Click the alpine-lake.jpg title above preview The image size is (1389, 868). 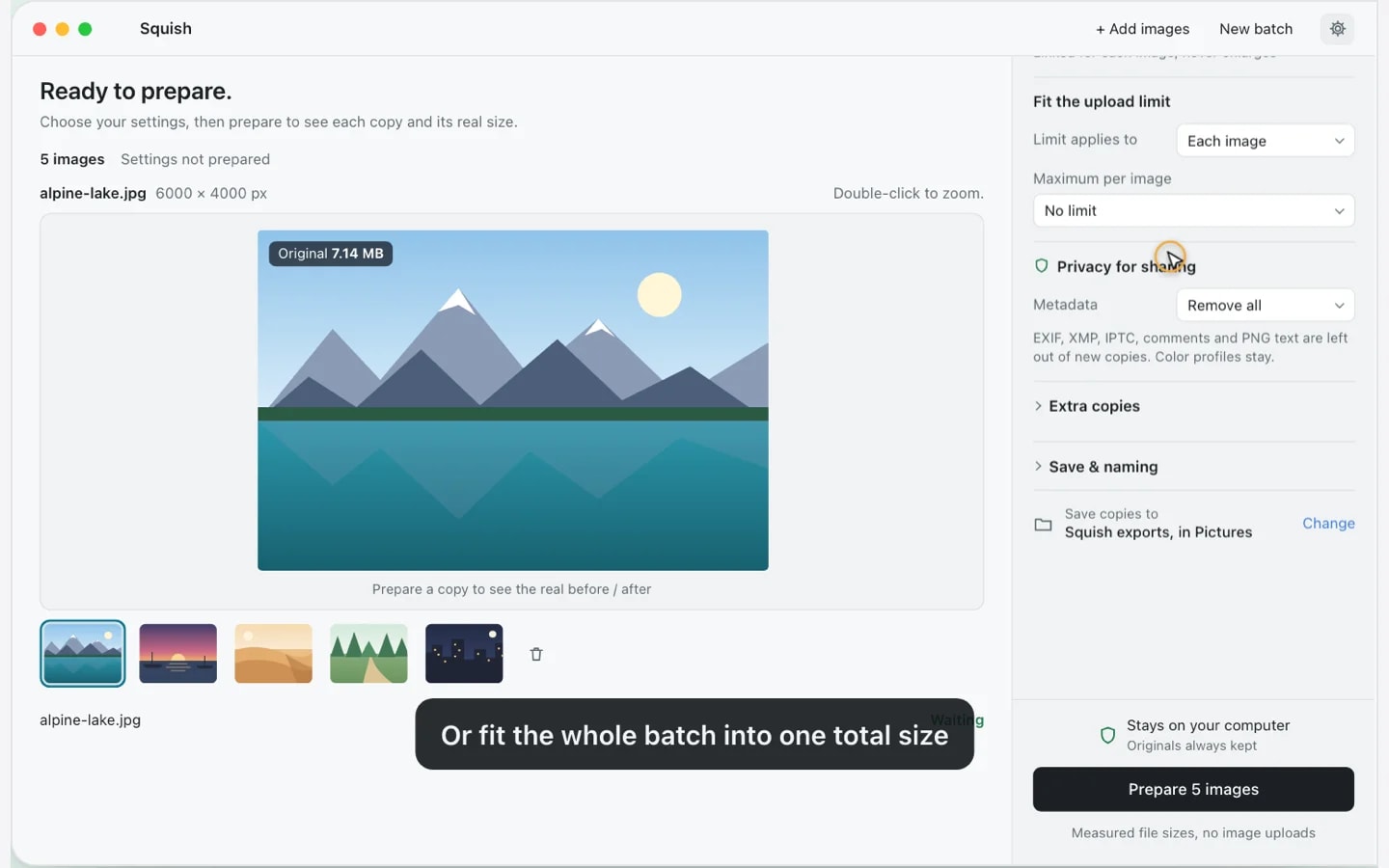coord(93,193)
